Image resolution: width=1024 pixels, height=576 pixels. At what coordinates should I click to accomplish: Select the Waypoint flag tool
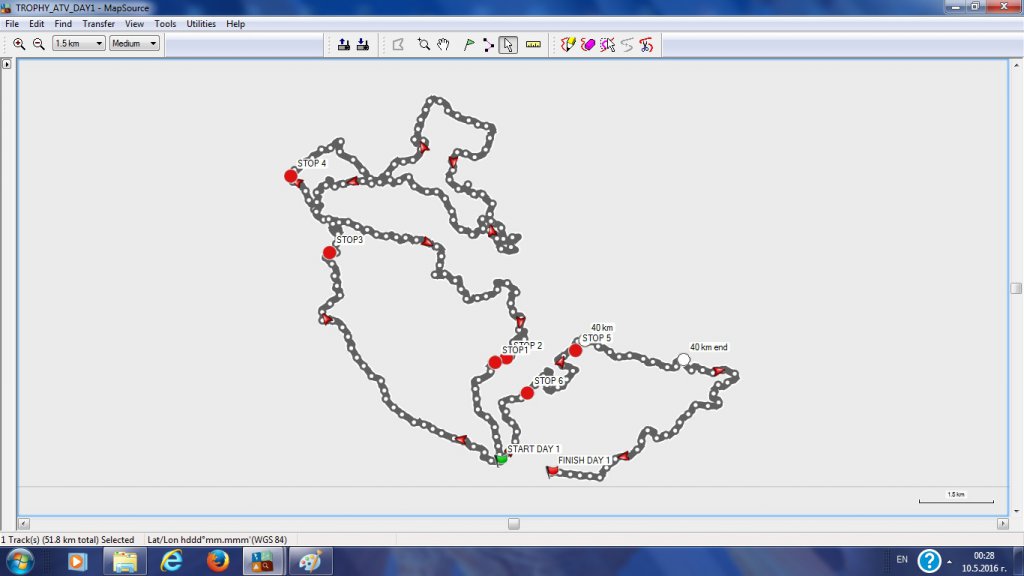[x=468, y=44]
